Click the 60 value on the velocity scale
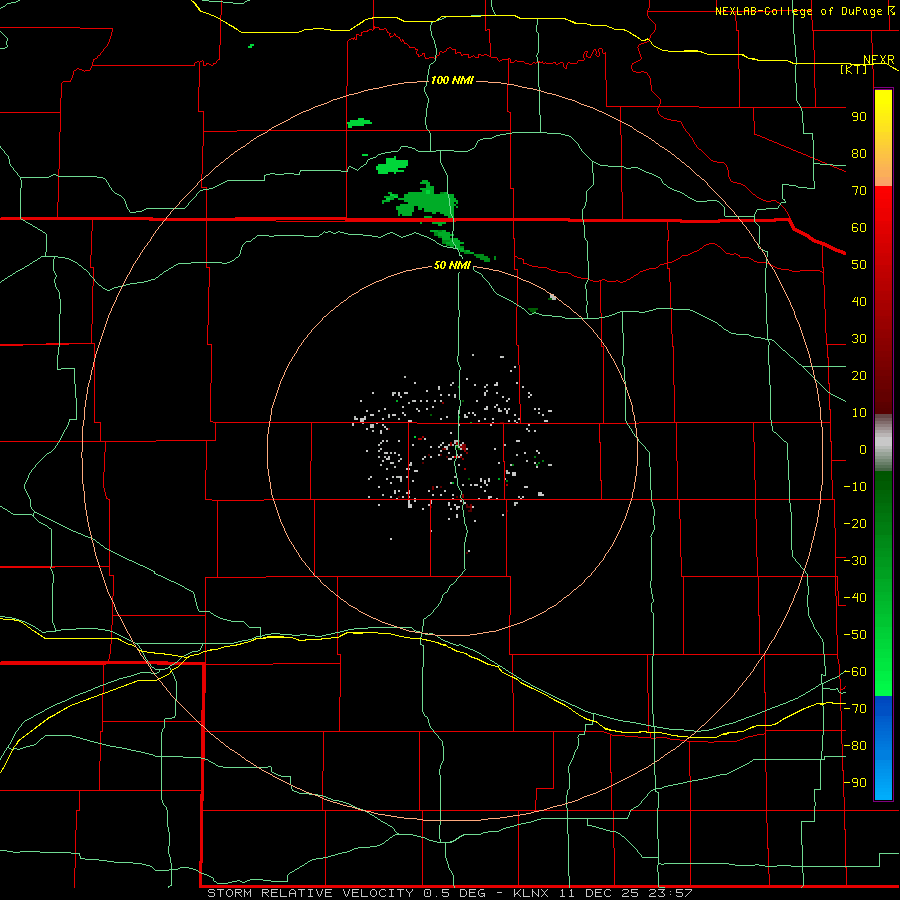The image size is (900, 900). tap(859, 228)
